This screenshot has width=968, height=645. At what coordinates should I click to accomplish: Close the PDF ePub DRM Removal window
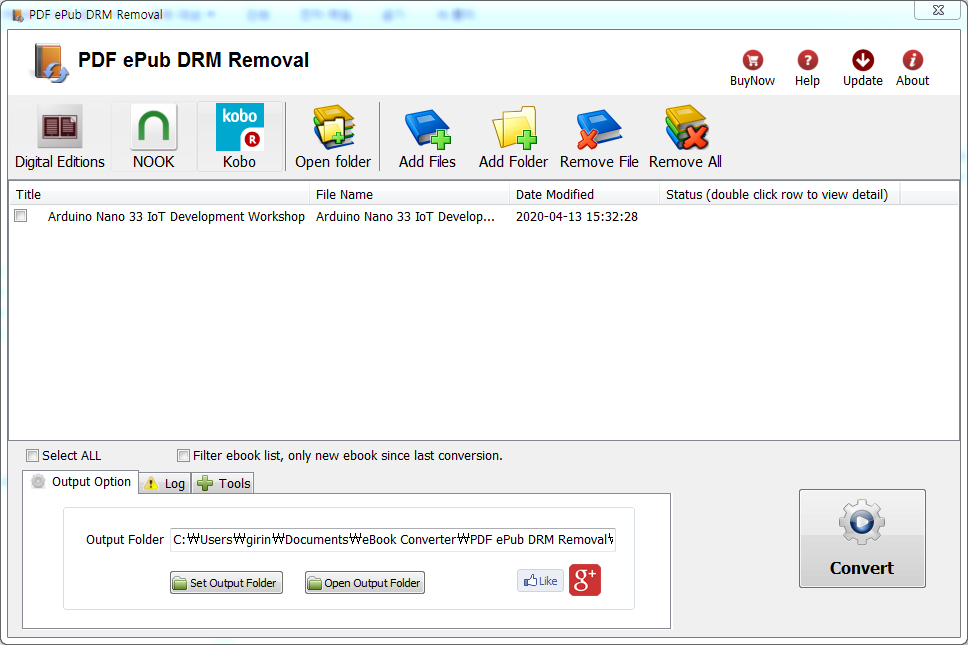click(938, 10)
